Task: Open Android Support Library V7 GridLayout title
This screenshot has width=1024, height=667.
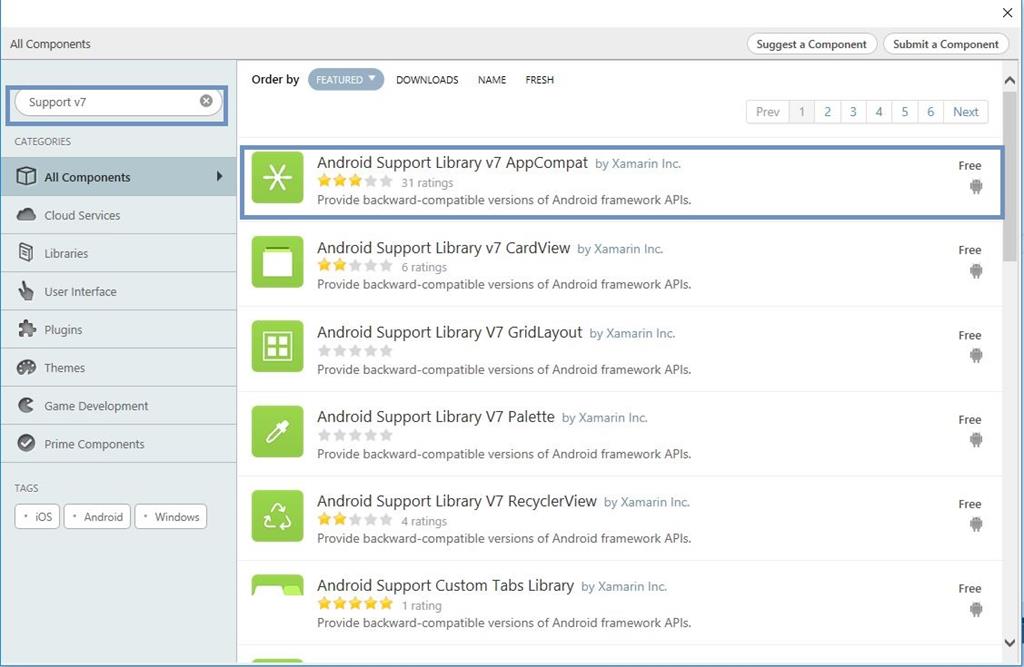Action: point(449,332)
